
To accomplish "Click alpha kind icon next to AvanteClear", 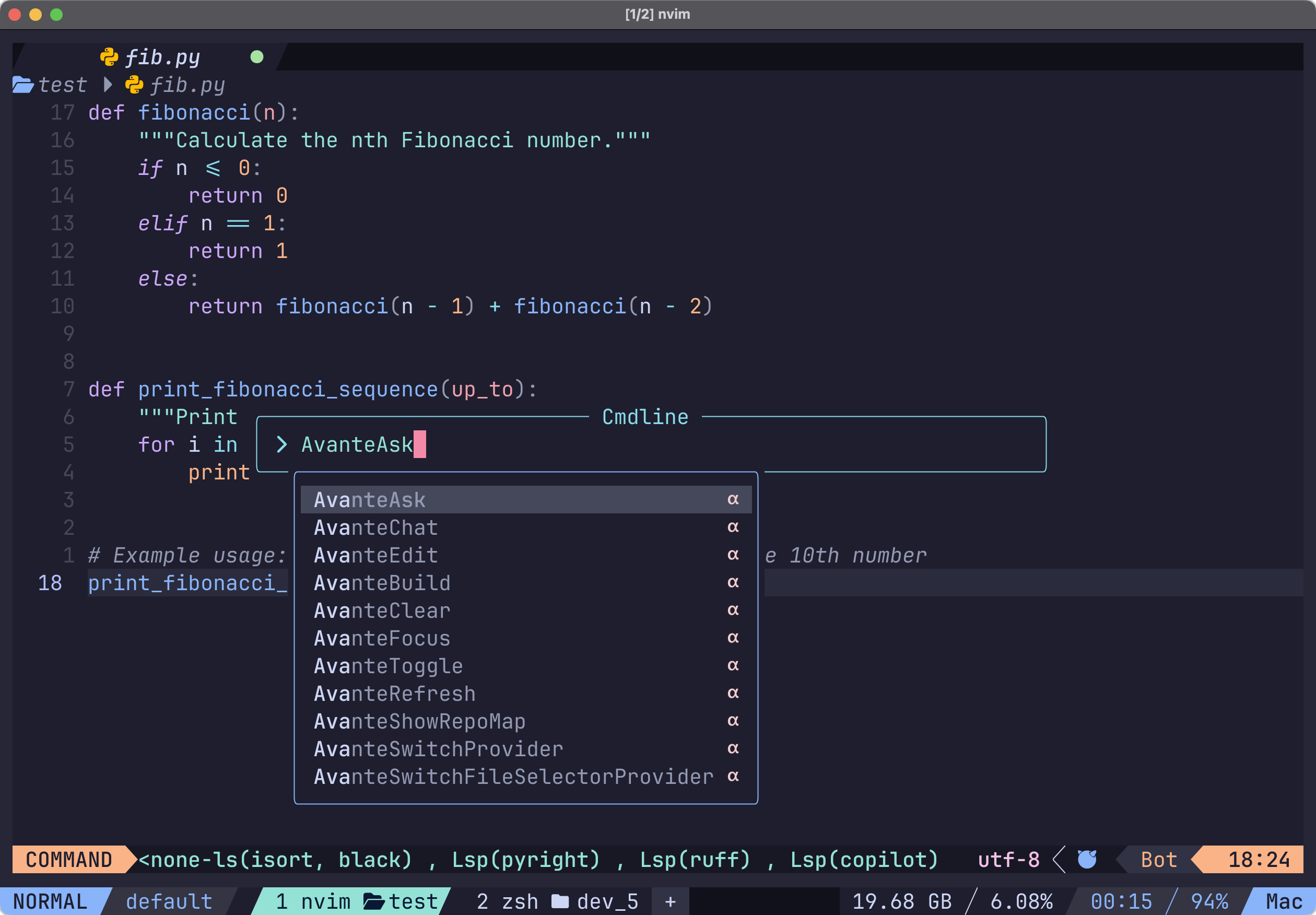I will coord(733,610).
